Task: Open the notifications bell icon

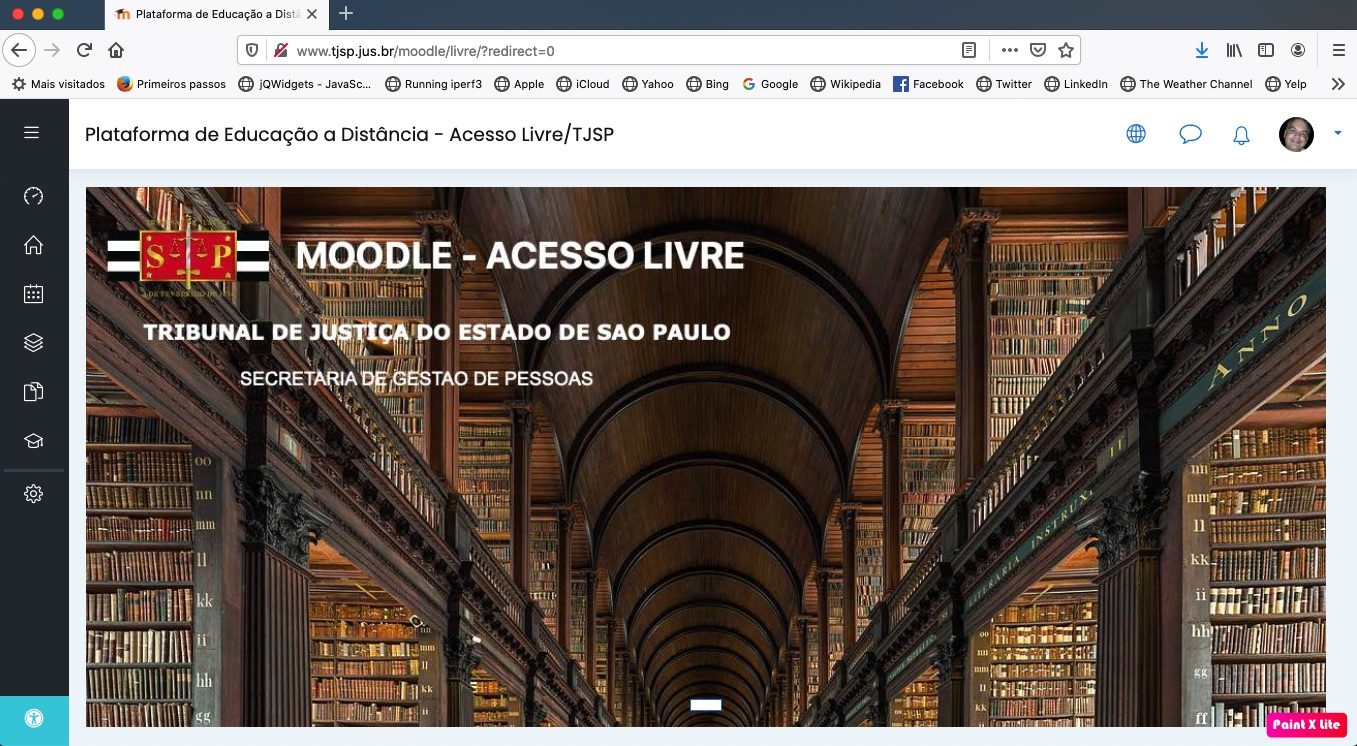Action: (1241, 135)
